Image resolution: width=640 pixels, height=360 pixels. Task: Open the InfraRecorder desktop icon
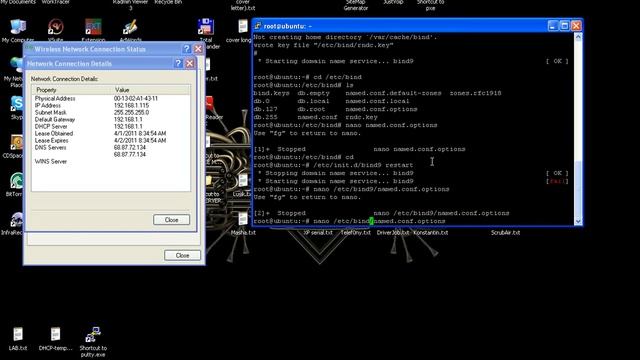pyautogui.click(x=16, y=220)
